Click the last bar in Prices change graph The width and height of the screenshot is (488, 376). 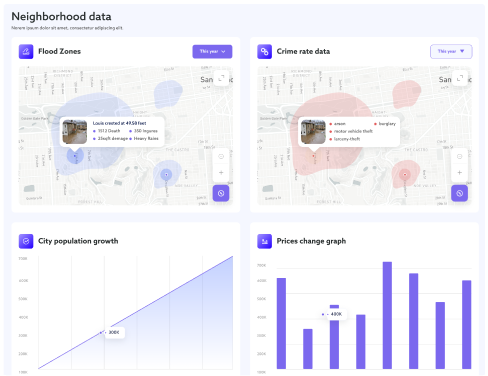(x=467, y=325)
